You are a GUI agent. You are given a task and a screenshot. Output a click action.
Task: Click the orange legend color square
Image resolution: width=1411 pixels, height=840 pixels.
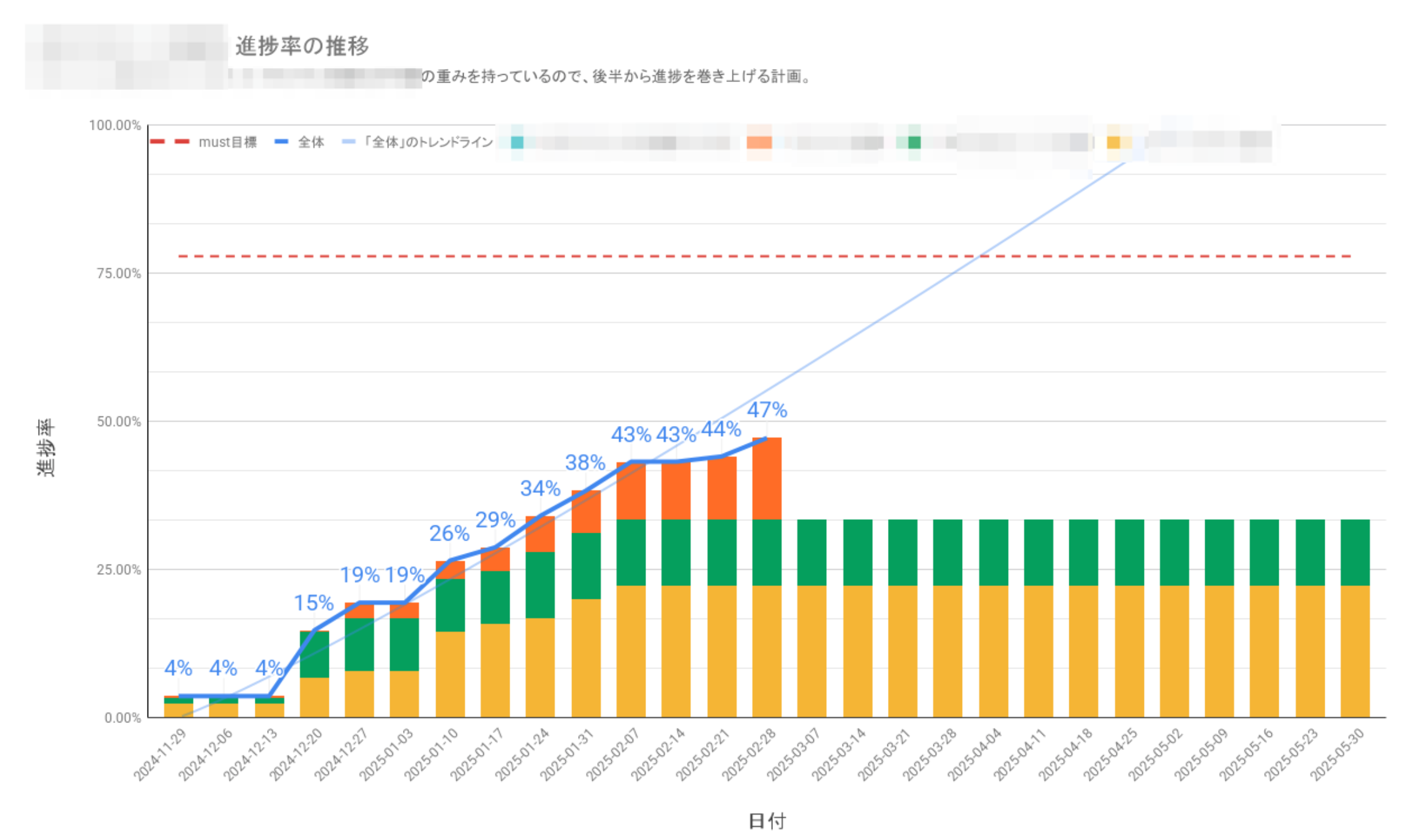click(759, 142)
